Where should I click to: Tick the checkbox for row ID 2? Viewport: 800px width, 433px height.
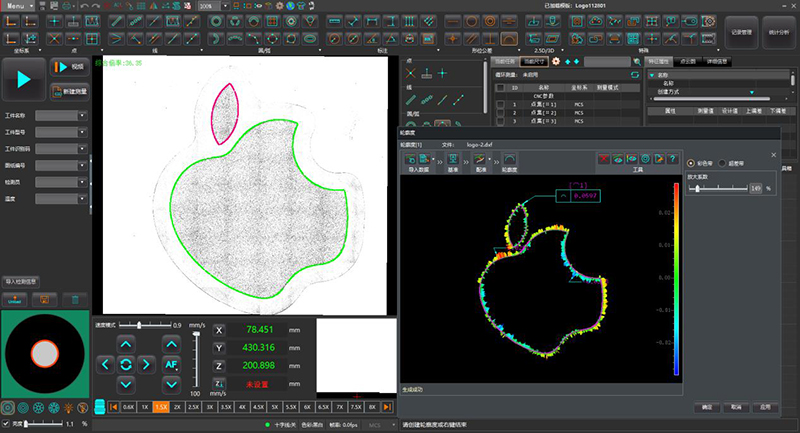point(501,113)
